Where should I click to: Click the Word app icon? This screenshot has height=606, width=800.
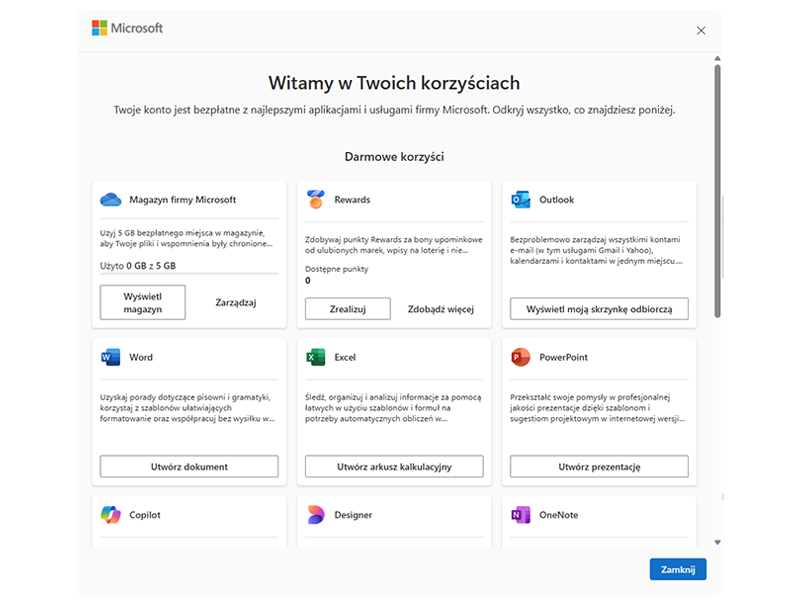pos(111,357)
